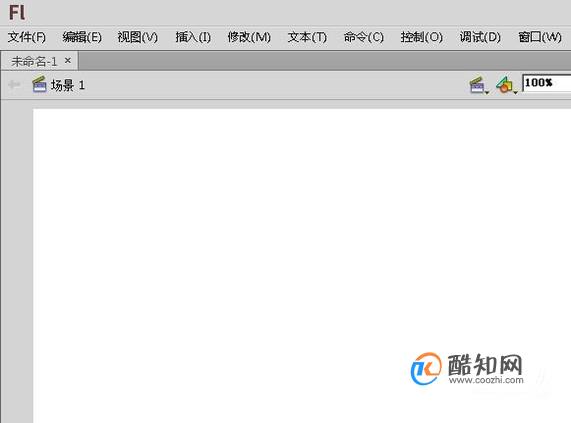
Task: Open the 调试(D) menu
Action: pyautogui.click(x=480, y=37)
